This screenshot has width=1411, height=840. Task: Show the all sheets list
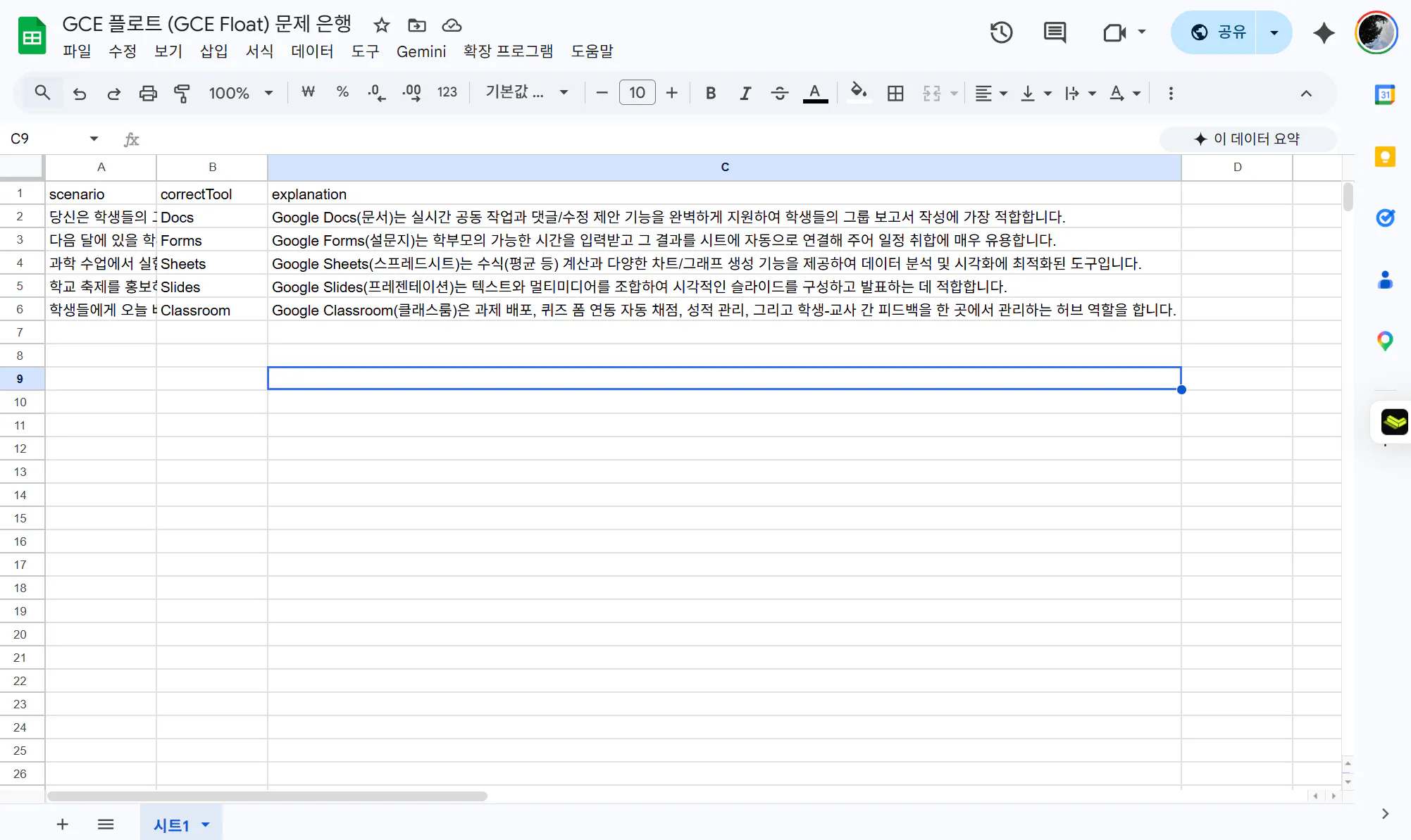[106, 825]
